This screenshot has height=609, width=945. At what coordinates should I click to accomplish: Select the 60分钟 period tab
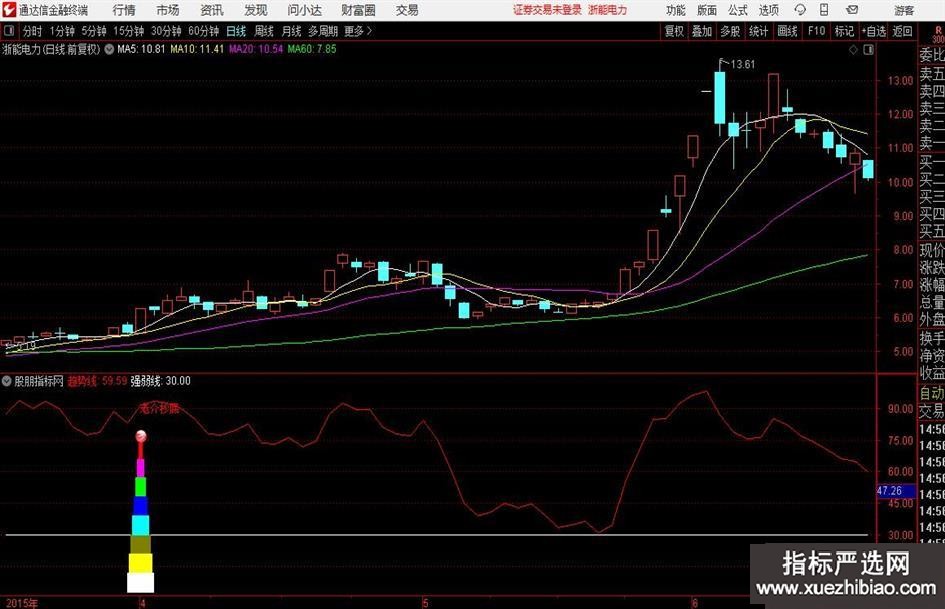(x=203, y=31)
